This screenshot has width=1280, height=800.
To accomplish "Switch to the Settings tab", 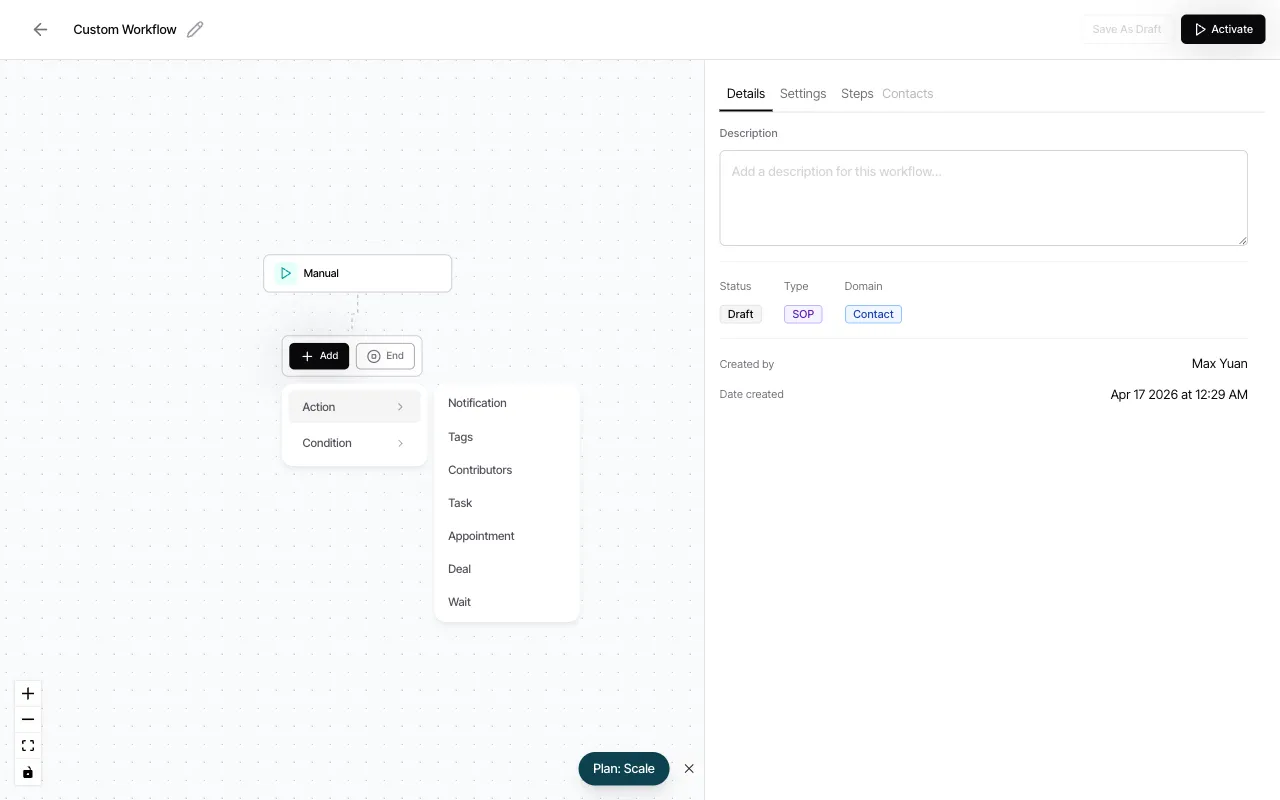I will coord(803,94).
